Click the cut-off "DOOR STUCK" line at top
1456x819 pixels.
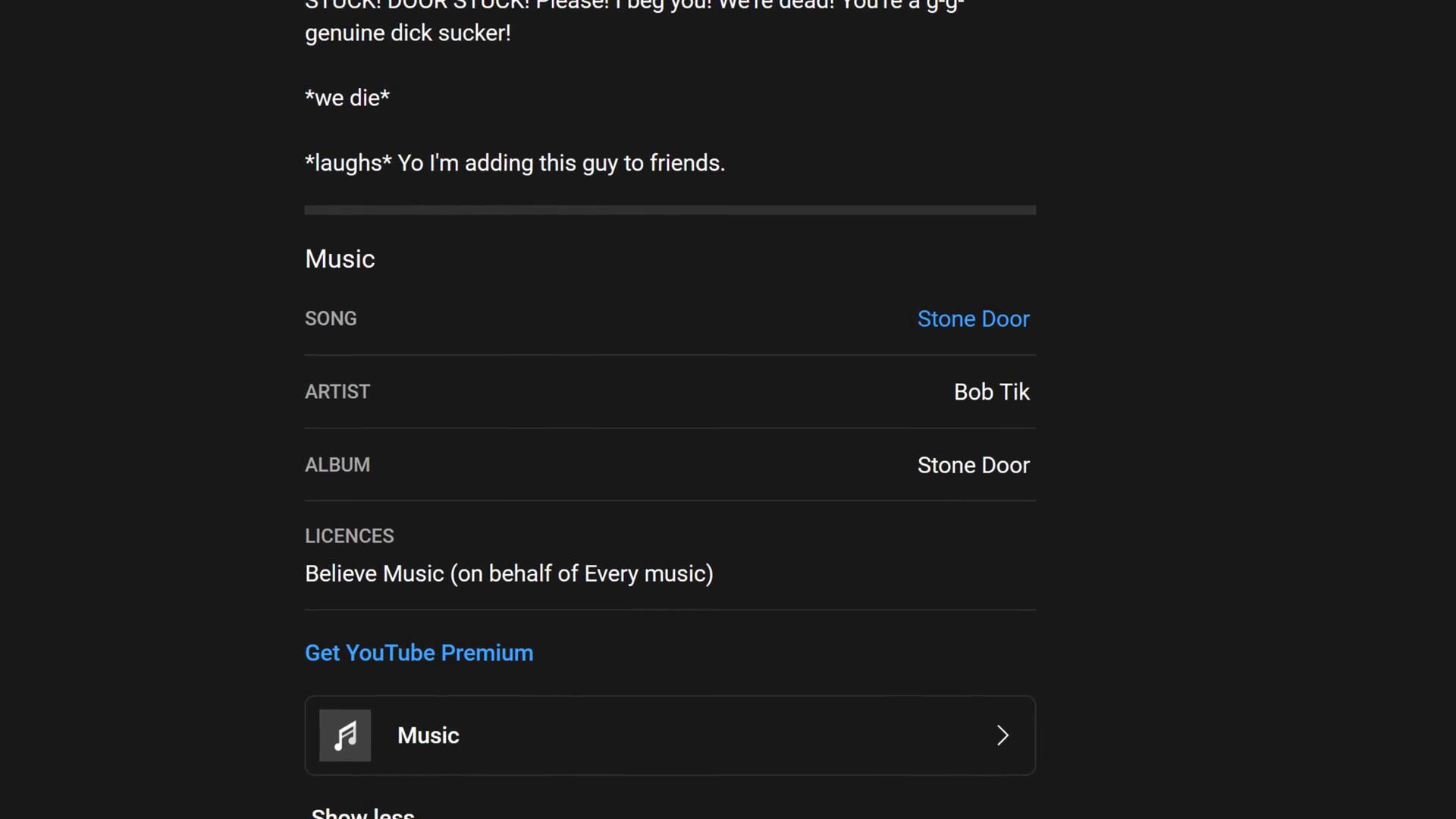(x=634, y=5)
